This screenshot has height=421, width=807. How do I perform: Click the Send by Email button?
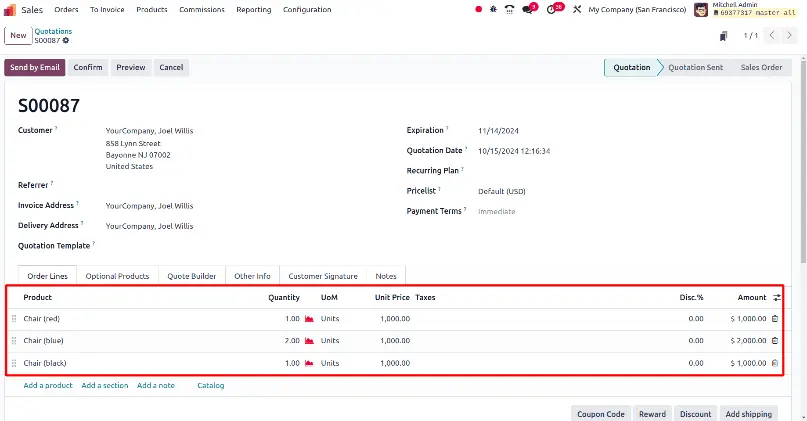(x=35, y=67)
